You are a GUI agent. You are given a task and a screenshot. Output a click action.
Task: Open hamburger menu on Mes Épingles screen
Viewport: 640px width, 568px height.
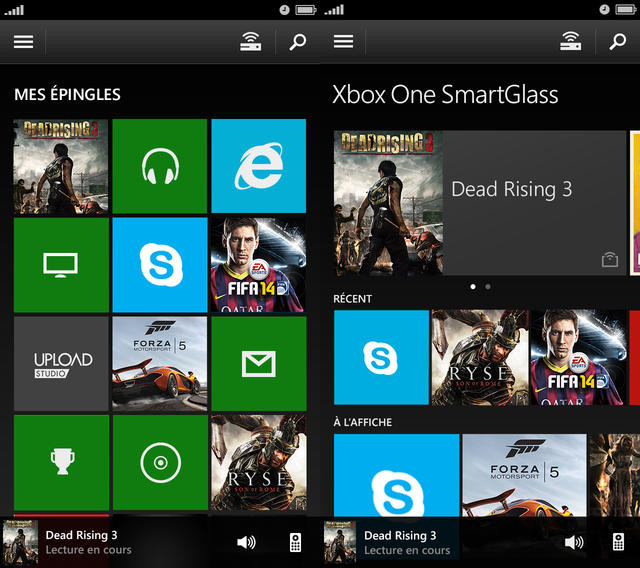23,42
